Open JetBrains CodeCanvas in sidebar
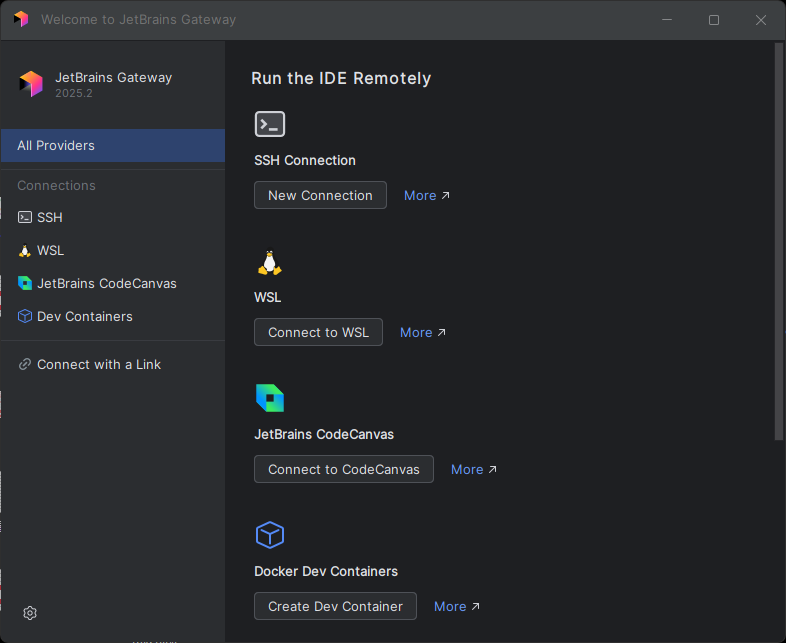The width and height of the screenshot is (786, 643). point(113,283)
